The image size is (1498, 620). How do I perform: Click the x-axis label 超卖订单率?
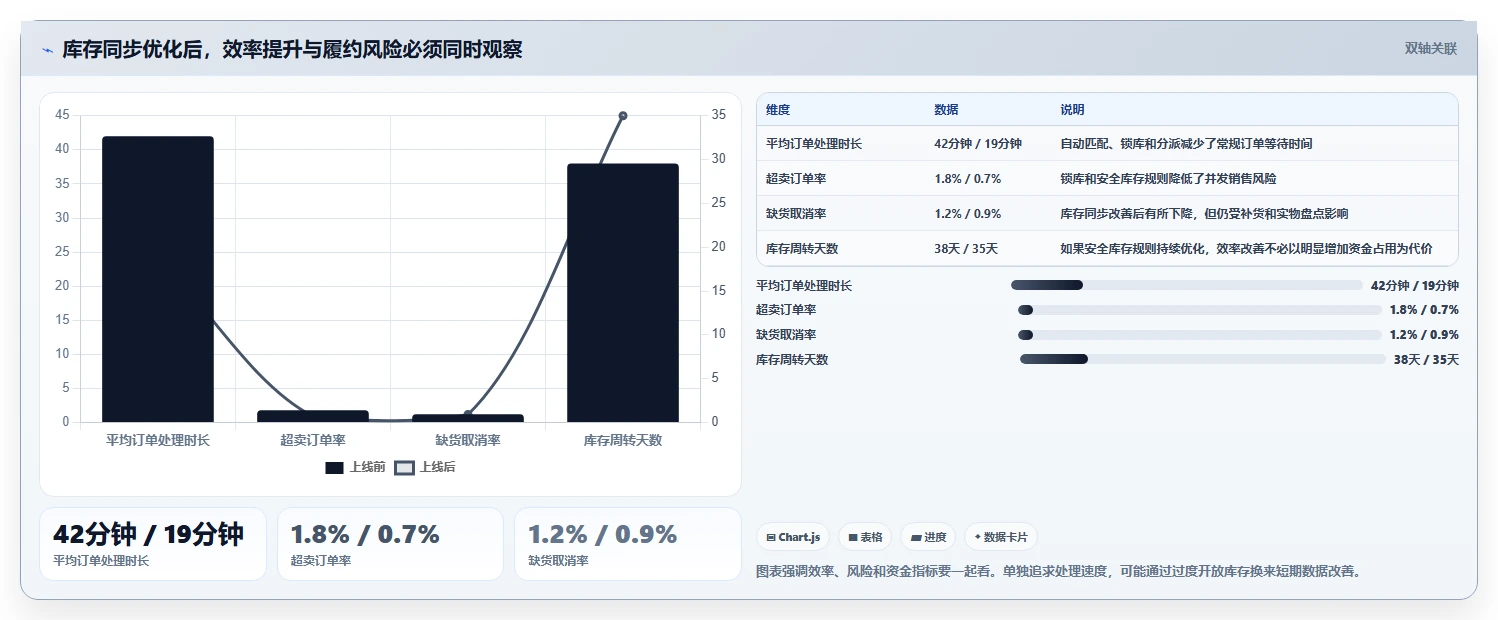click(313, 440)
